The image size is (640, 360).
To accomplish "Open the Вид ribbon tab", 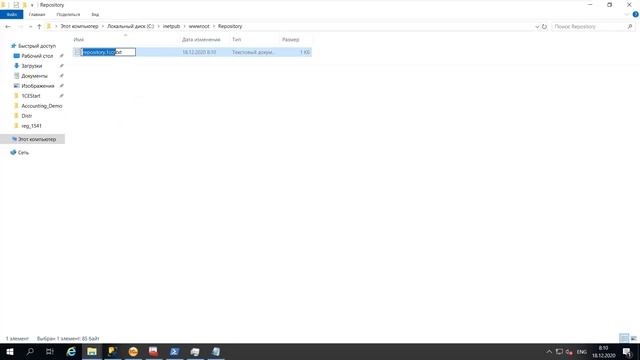I will pos(95,14).
